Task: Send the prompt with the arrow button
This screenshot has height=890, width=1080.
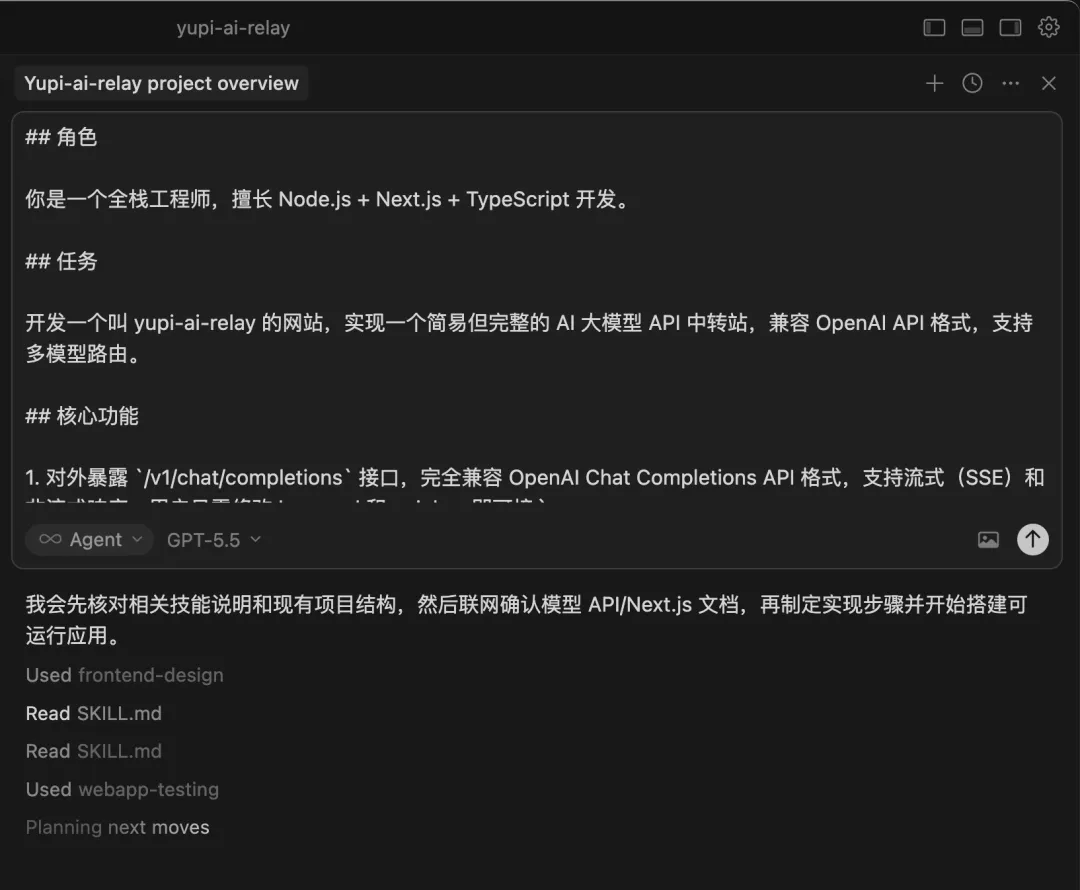Action: [x=1032, y=539]
